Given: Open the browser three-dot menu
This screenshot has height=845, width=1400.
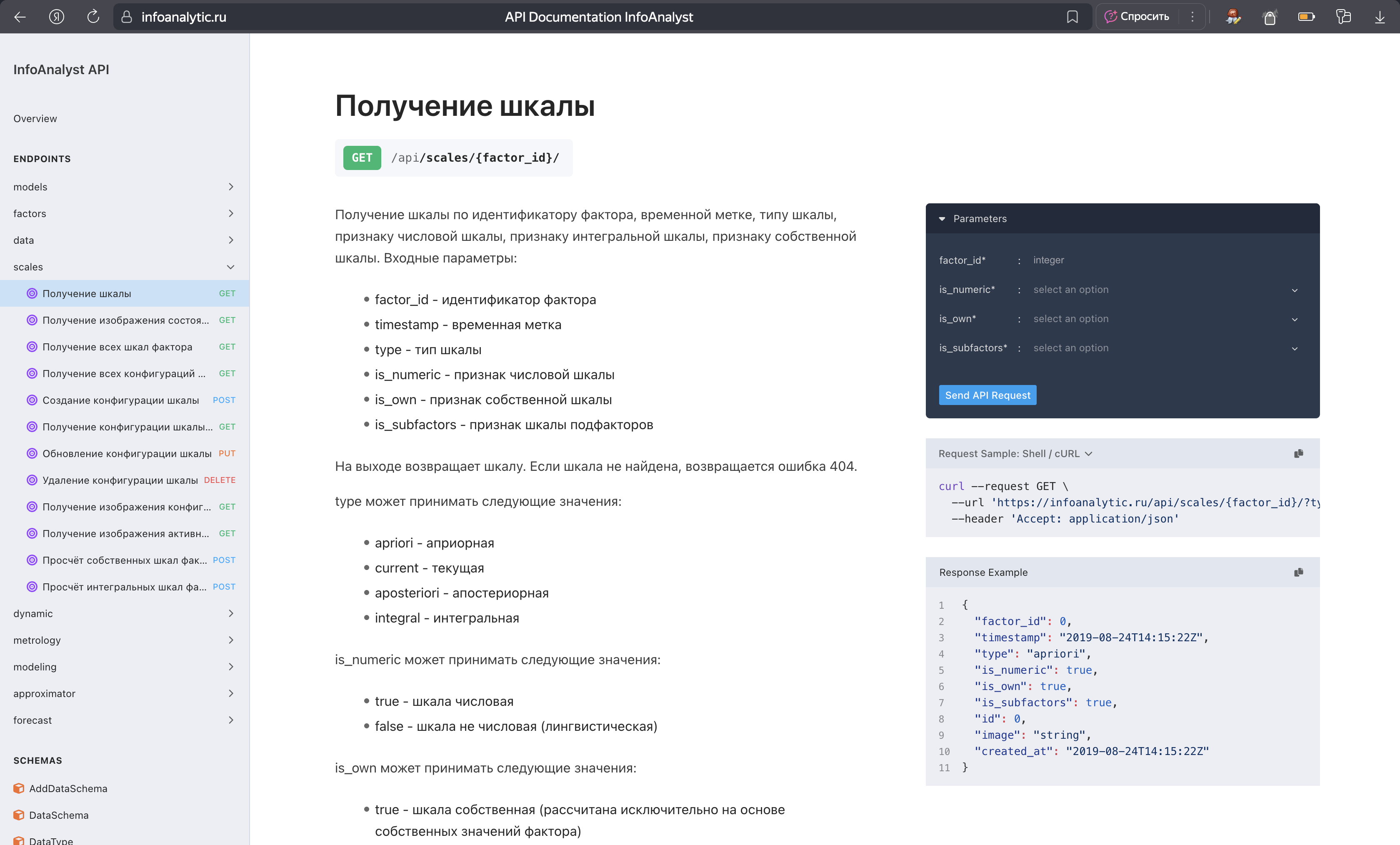Looking at the screenshot, I should [x=1192, y=17].
